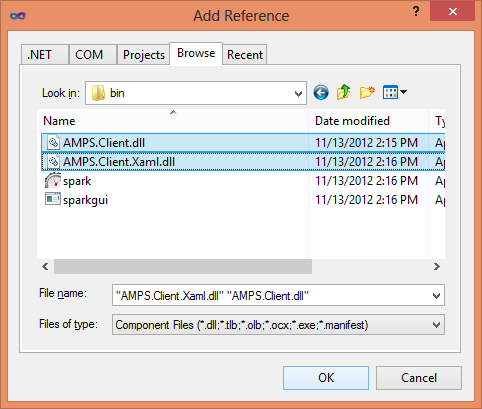Select the AMPS.Client.Xaml.dll file name
Viewport: 482px width, 409px height.
click(x=119, y=162)
